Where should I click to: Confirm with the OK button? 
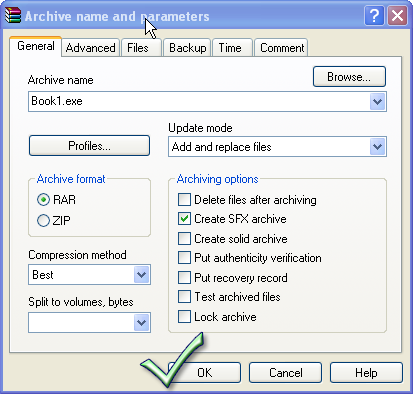pyautogui.click(x=204, y=372)
